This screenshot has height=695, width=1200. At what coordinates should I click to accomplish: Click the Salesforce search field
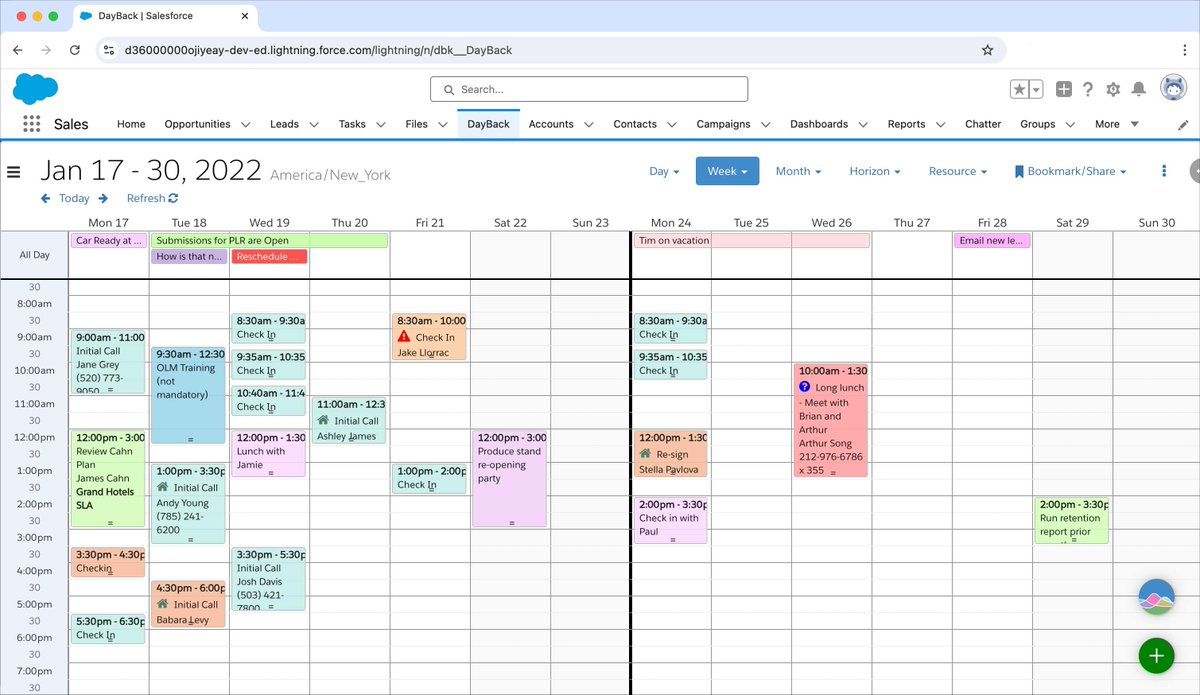tap(589, 89)
